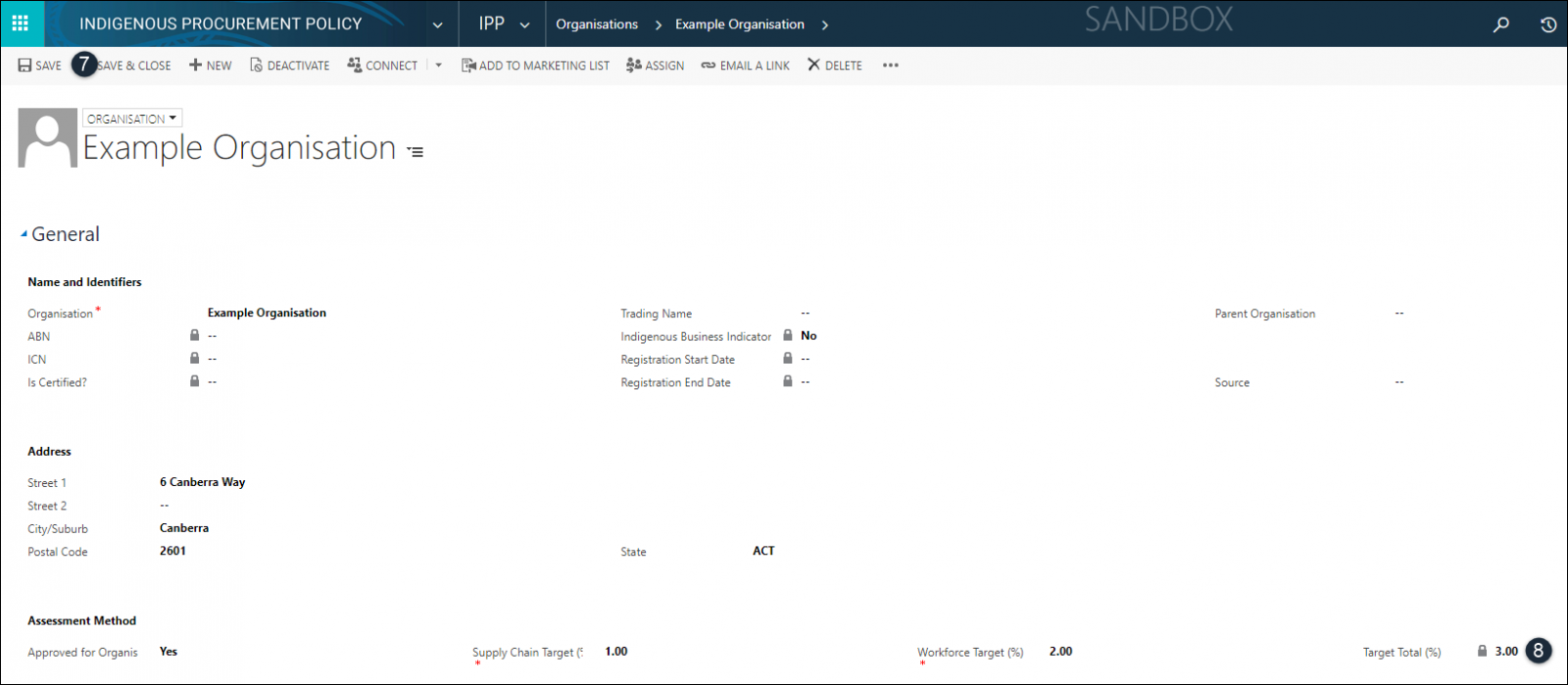The width and height of the screenshot is (1568, 685).
Task: Click Add to Marketing List
Action: (x=535, y=66)
